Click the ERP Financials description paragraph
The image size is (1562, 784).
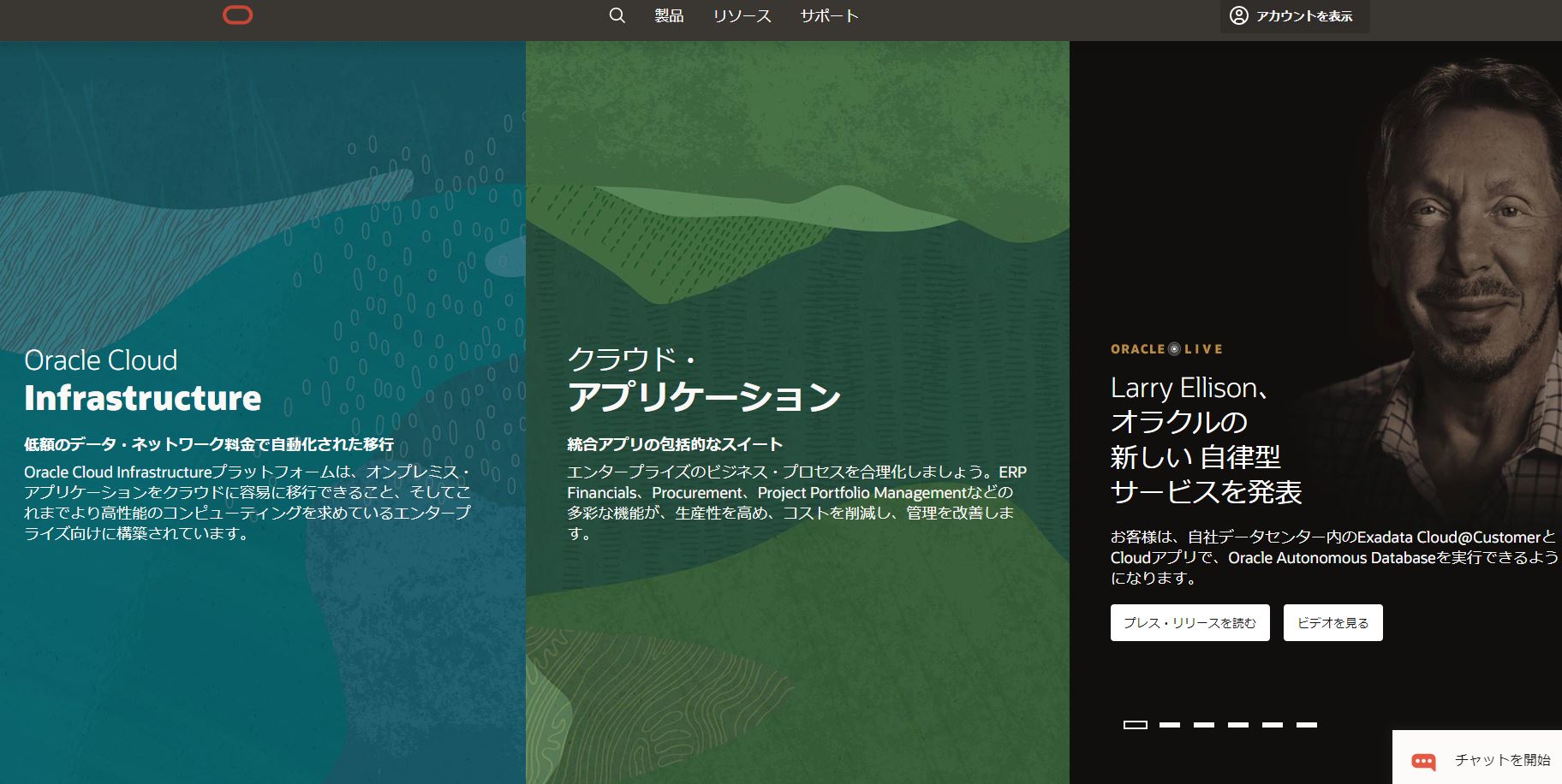pos(796,502)
